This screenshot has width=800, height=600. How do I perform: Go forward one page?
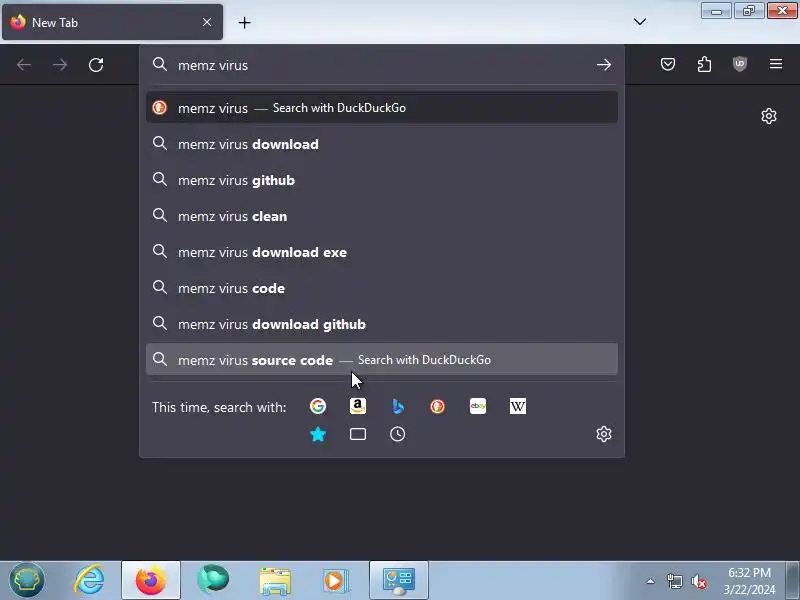pyautogui.click(x=60, y=65)
